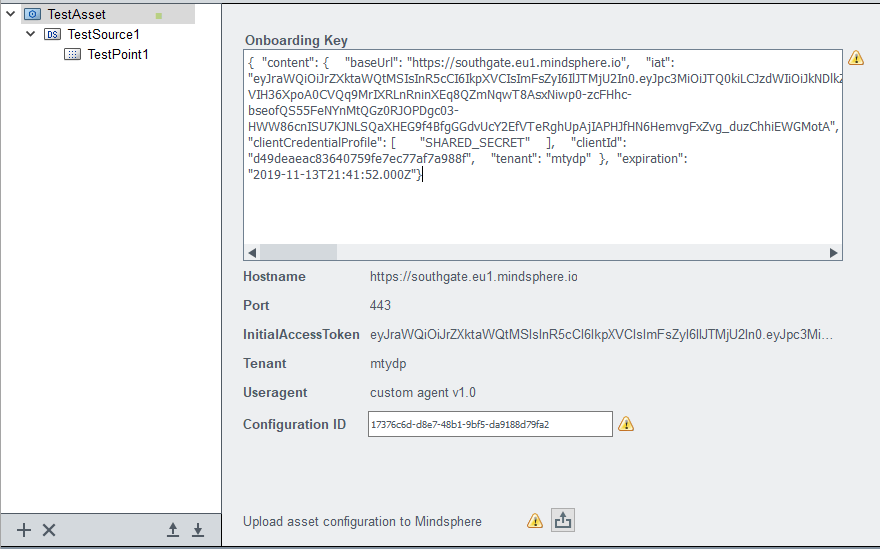The height and width of the screenshot is (549, 880).
Task: Collapse the TestAsset tree node
Action: (x=11, y=13)
